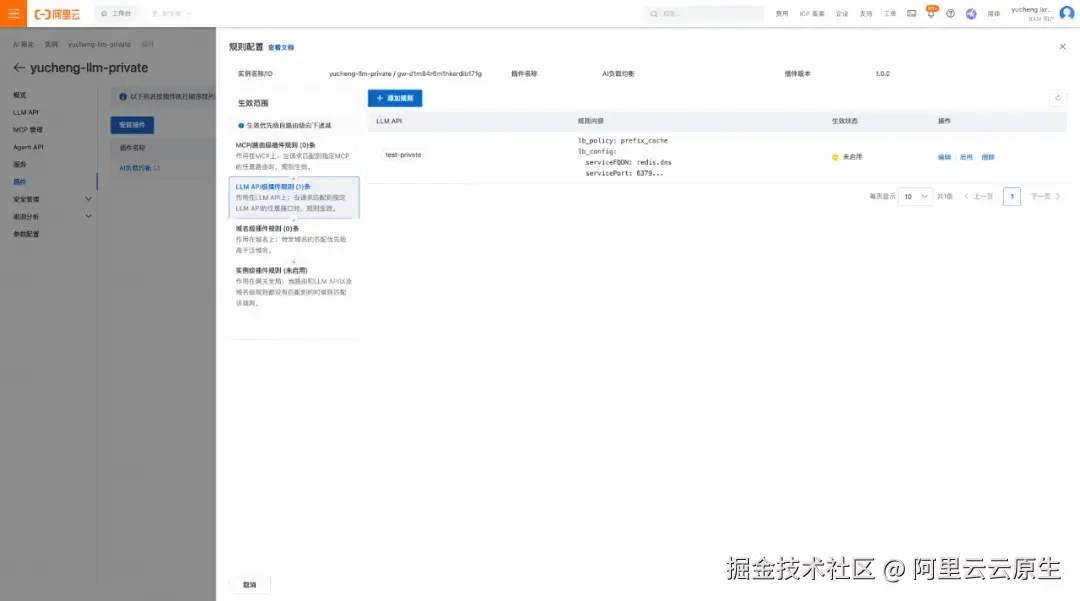Open the purple AI assistant icon
This screenshot has height=601, width=1080.
click(x=971, y=13)
